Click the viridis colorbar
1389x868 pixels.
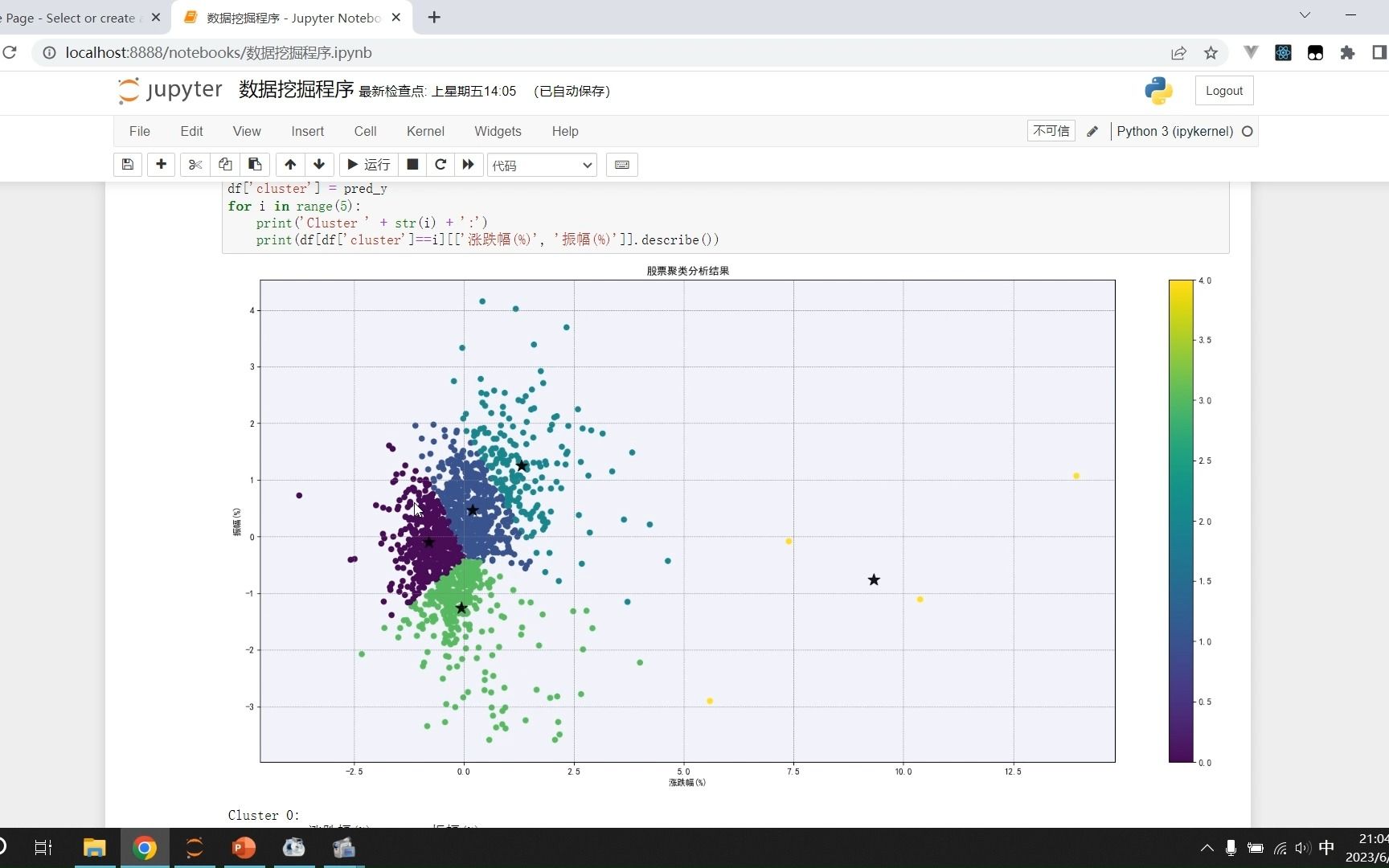(1181, 521)
